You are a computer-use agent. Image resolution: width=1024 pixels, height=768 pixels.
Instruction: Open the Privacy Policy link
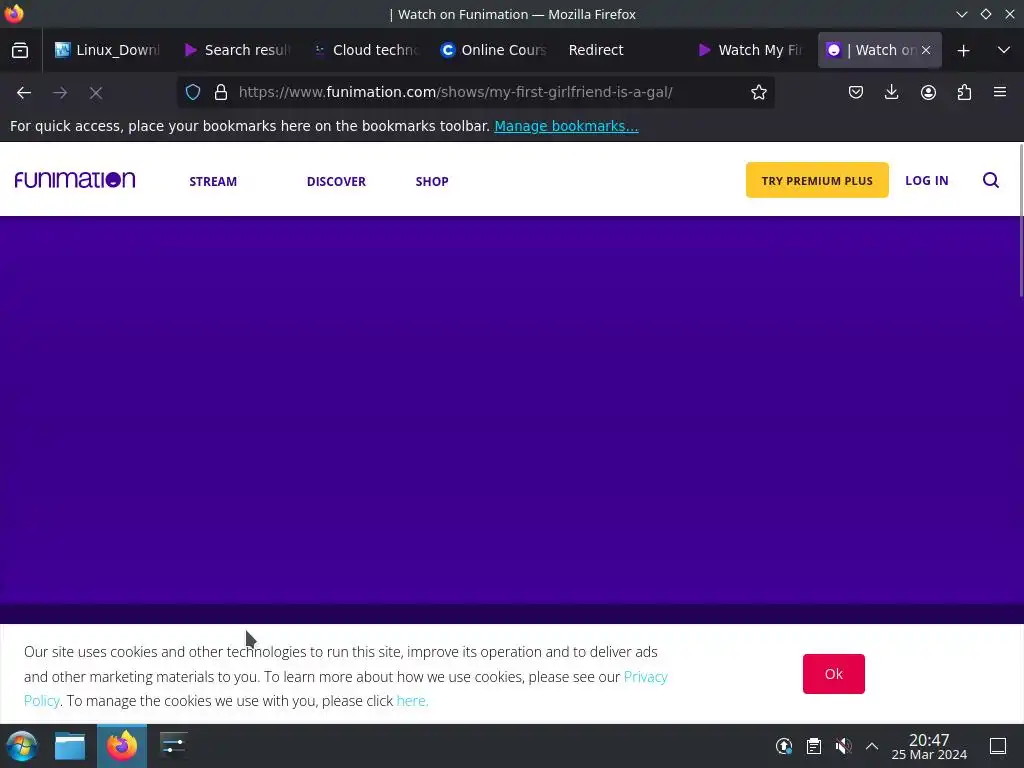645,677
